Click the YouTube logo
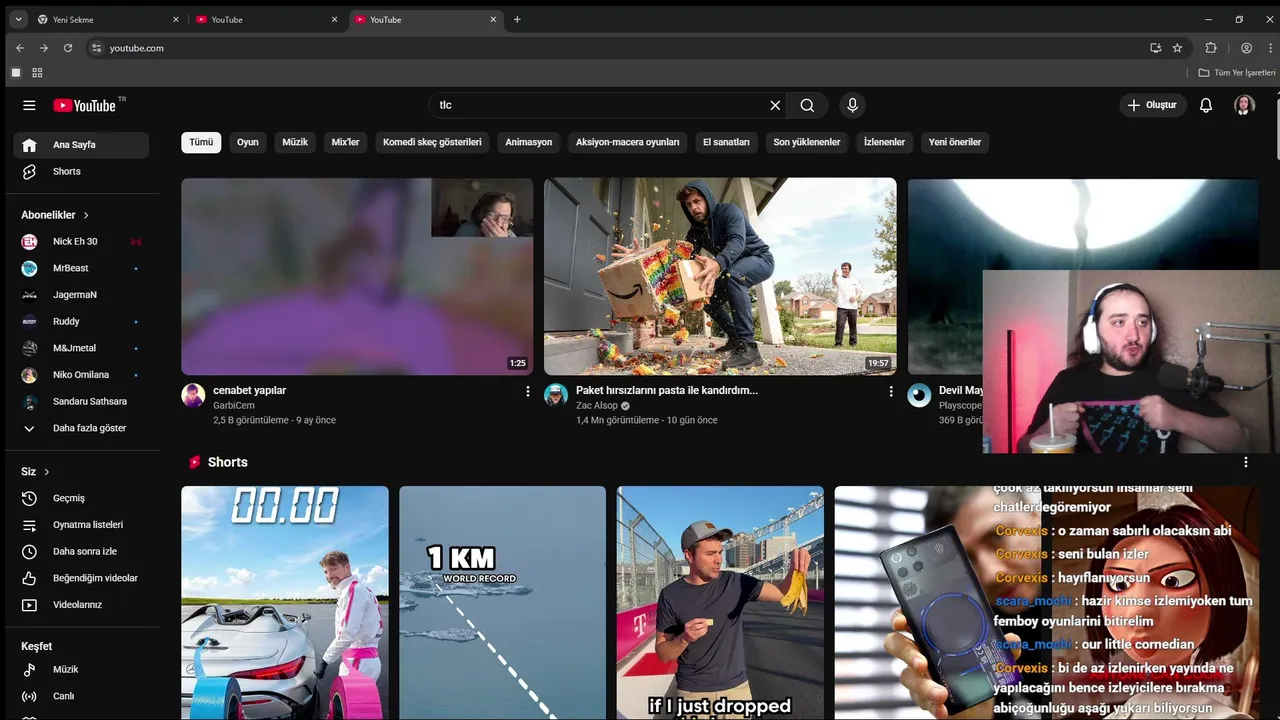The height and width of the screenshot is (720, 1280). pyautogui.click(x=85, y=105)
